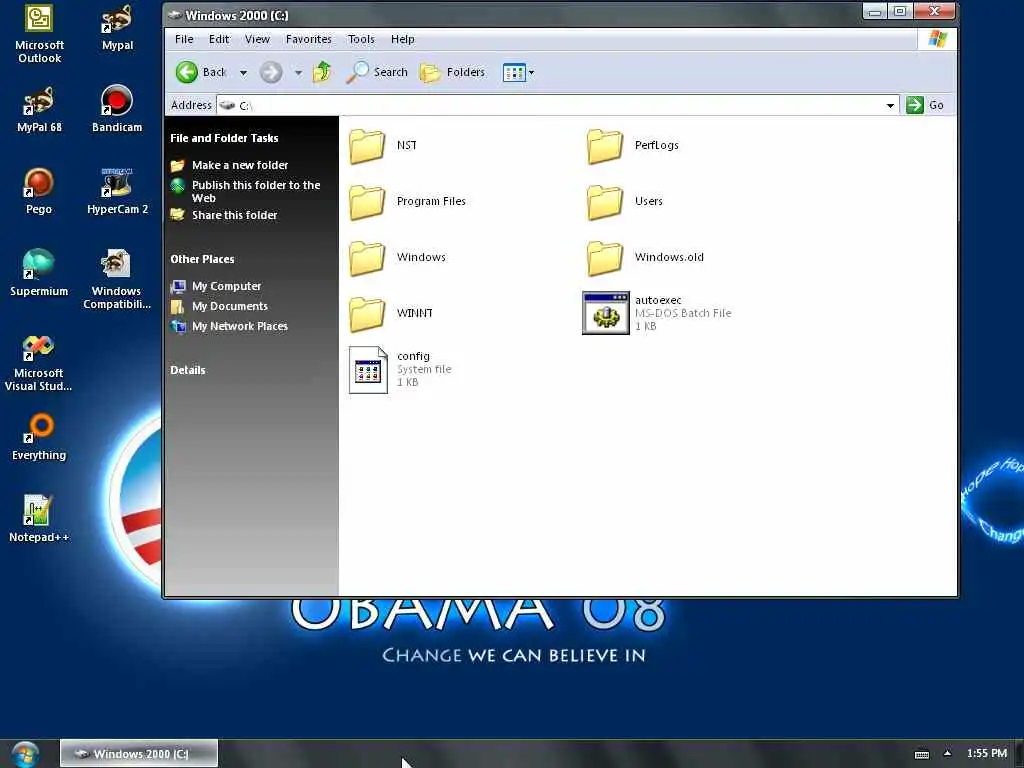
Task: Show hidden tray icons arrow
Action: (948, 753)
